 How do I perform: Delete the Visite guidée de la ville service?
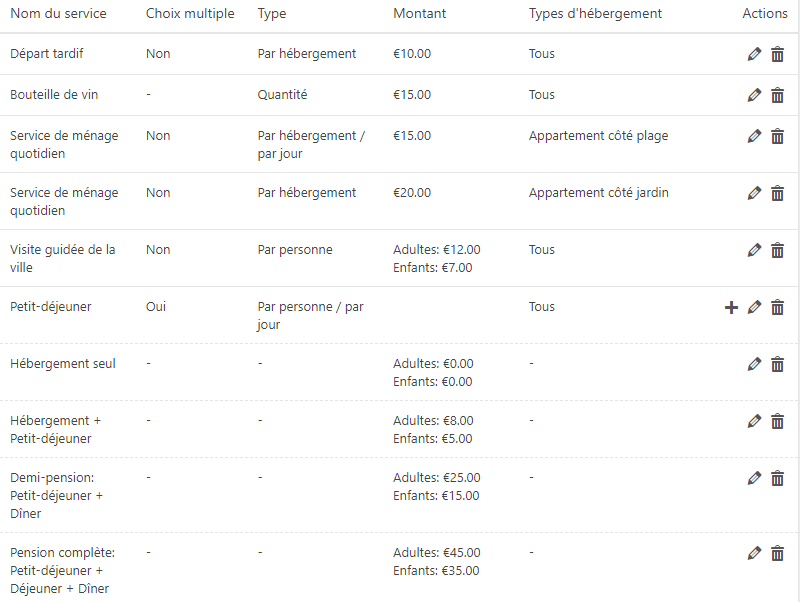click(x=777, y=250)
